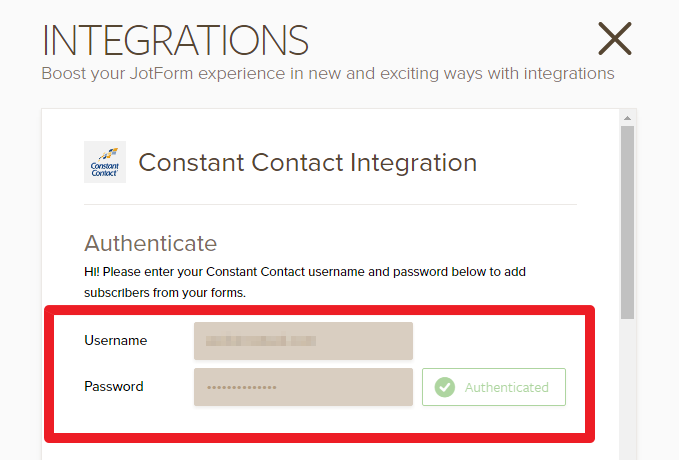679x460 pixels.
Task: Close the Integrations dialog with the X
Action: 614,39
